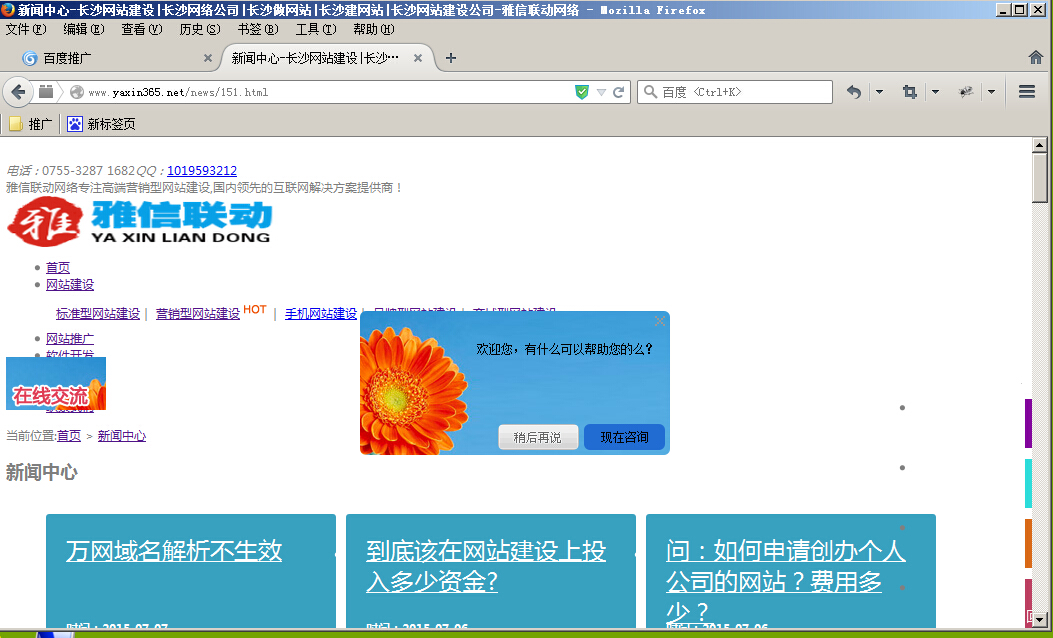This screenshot has width=1053, height=638.
Task: Open the Firefox hamburger menu
Action: 1026,92
